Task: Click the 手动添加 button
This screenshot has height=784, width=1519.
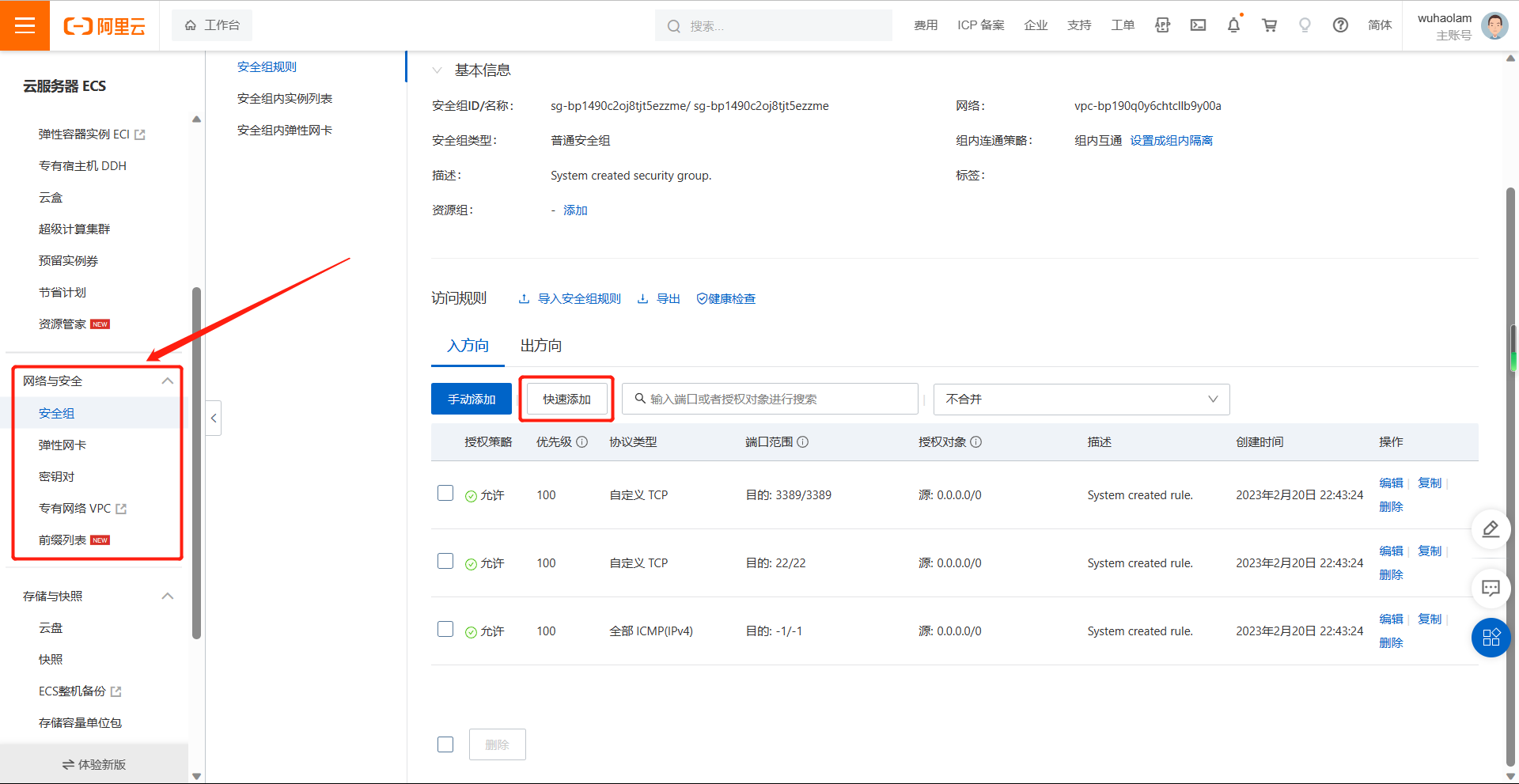Action: click(472, 399)
